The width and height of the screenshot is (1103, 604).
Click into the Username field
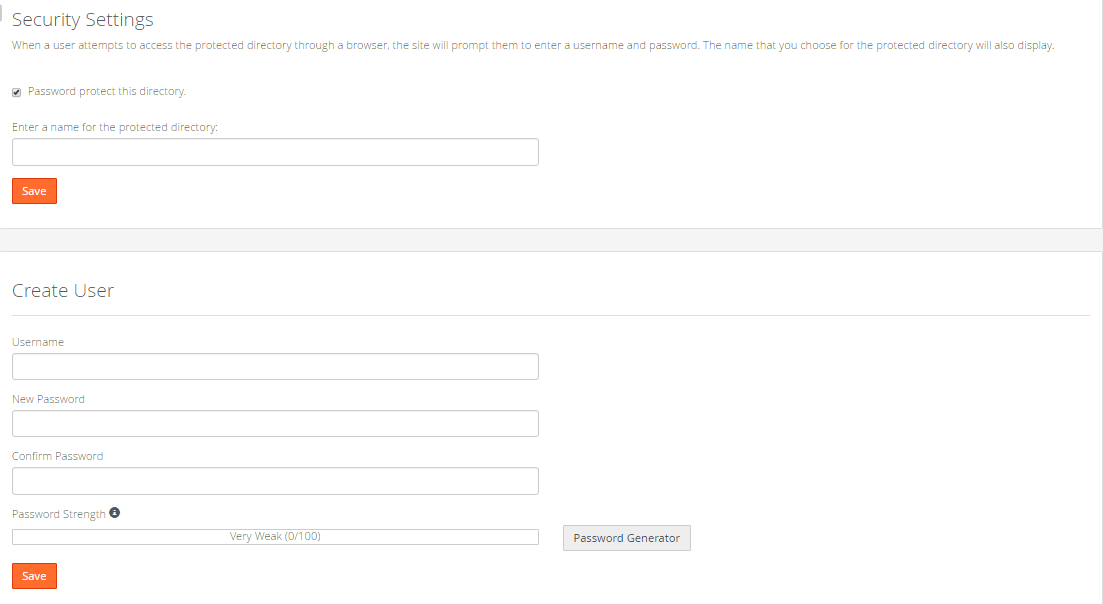[275, 366]
